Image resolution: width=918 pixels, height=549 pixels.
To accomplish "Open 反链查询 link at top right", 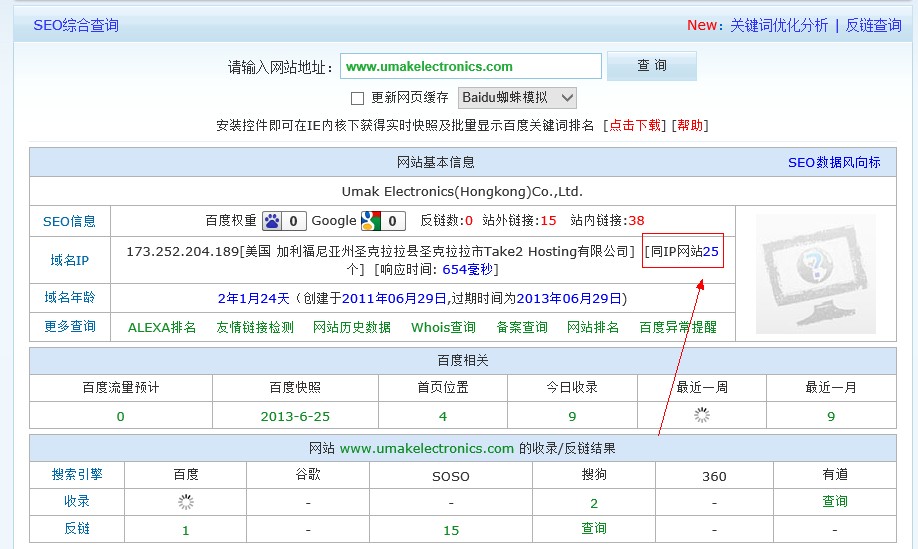I will (873, 25).
